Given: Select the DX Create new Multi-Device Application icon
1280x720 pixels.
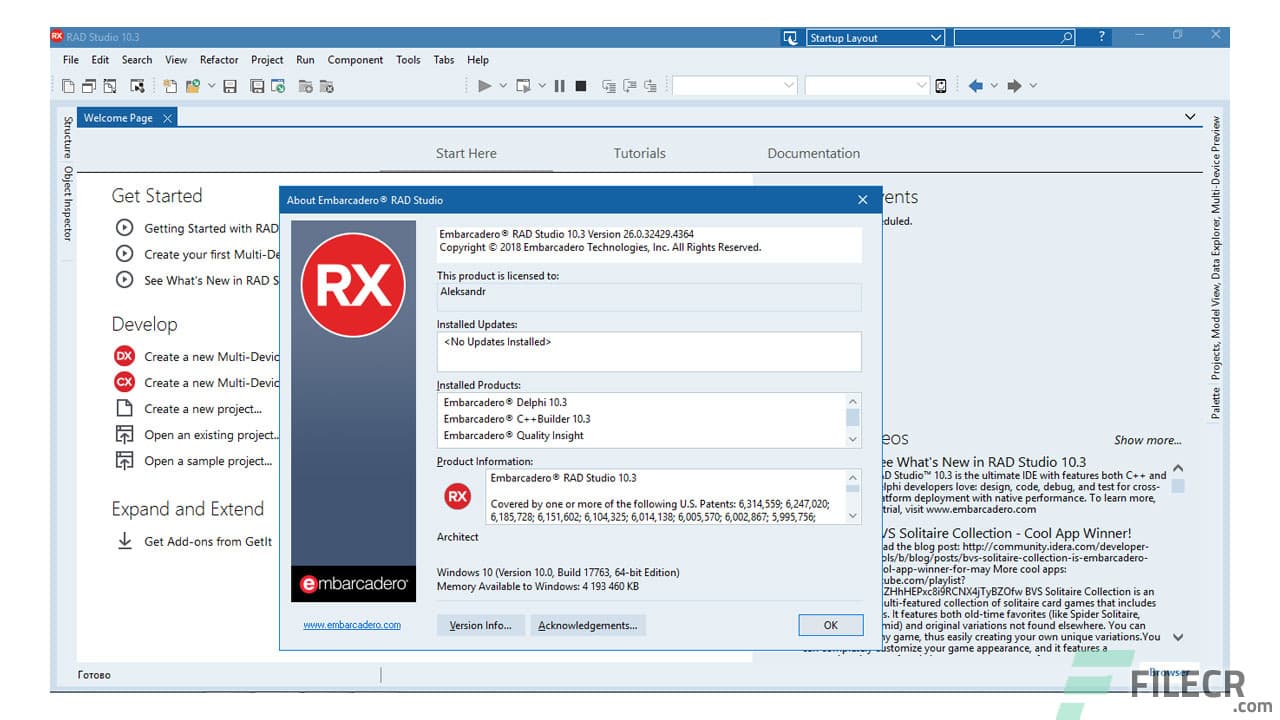Looking at the screenshot, I should (124, 356).
